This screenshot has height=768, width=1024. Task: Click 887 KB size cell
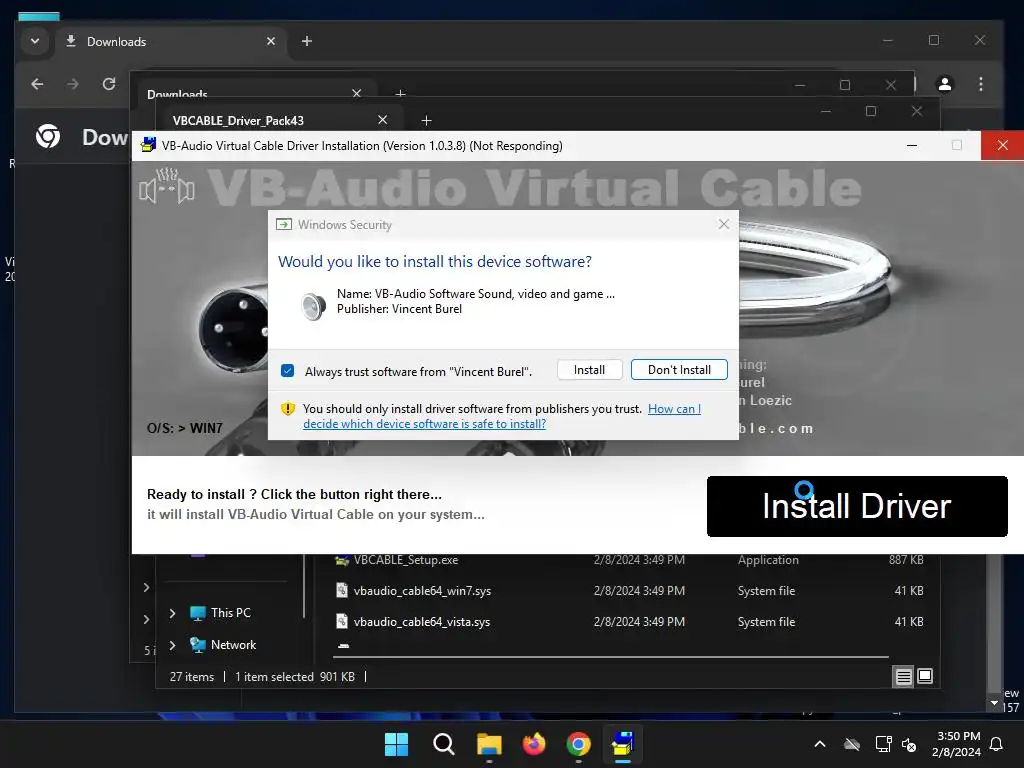[906, 560]
